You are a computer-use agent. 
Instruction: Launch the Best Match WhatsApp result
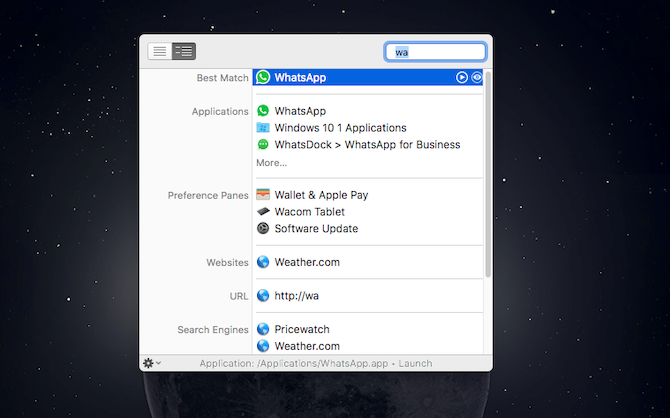tap(367, 77)
